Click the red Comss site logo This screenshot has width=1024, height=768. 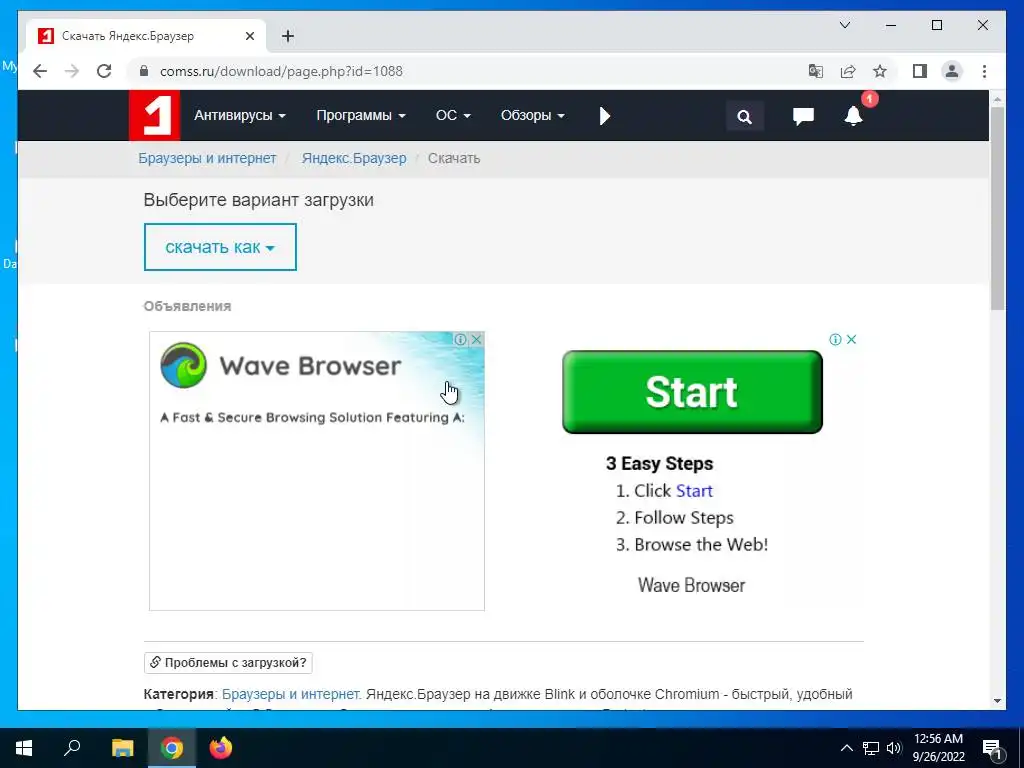click(154, 116)
